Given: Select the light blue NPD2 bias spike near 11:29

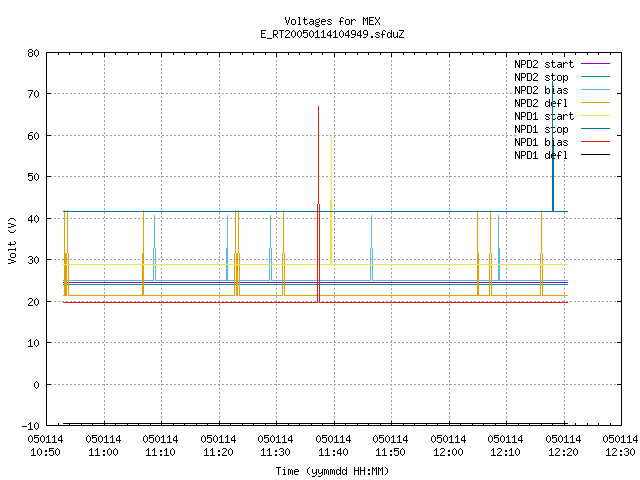Looking at the screenshot, I should click(270, 248).
